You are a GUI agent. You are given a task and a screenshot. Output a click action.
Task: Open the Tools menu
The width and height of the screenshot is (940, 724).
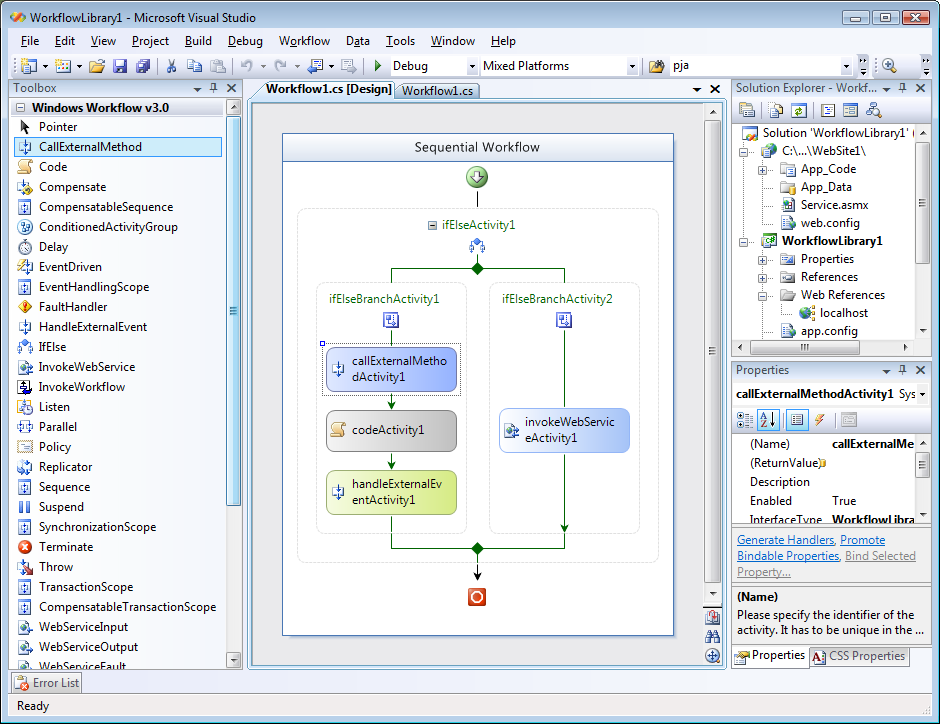pyautogui.click(x=400, y=41)
